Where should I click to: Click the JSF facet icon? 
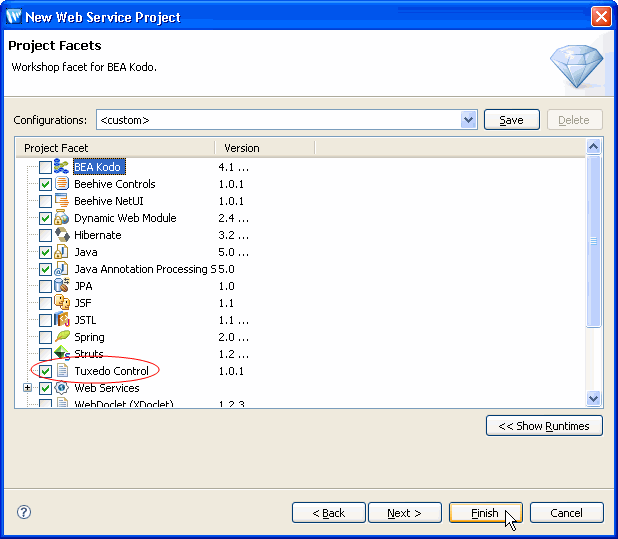pos(62,303)
